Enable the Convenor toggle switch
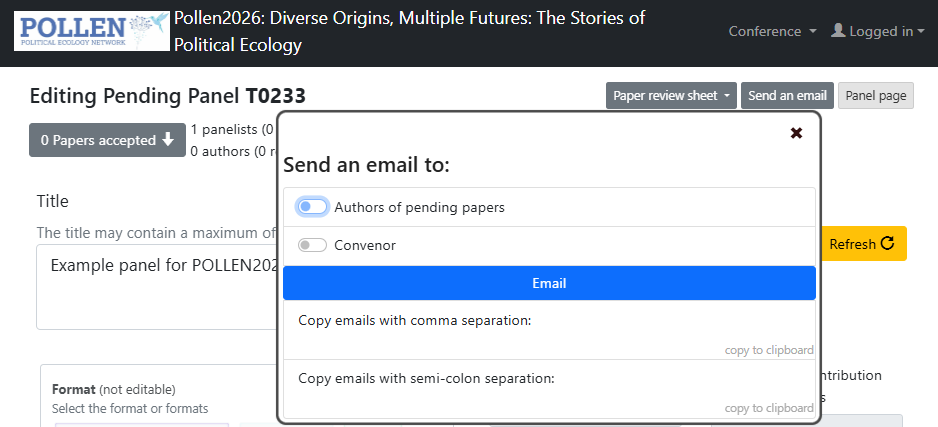The width and height of the screenshot is (938, 427). (313, 245)
